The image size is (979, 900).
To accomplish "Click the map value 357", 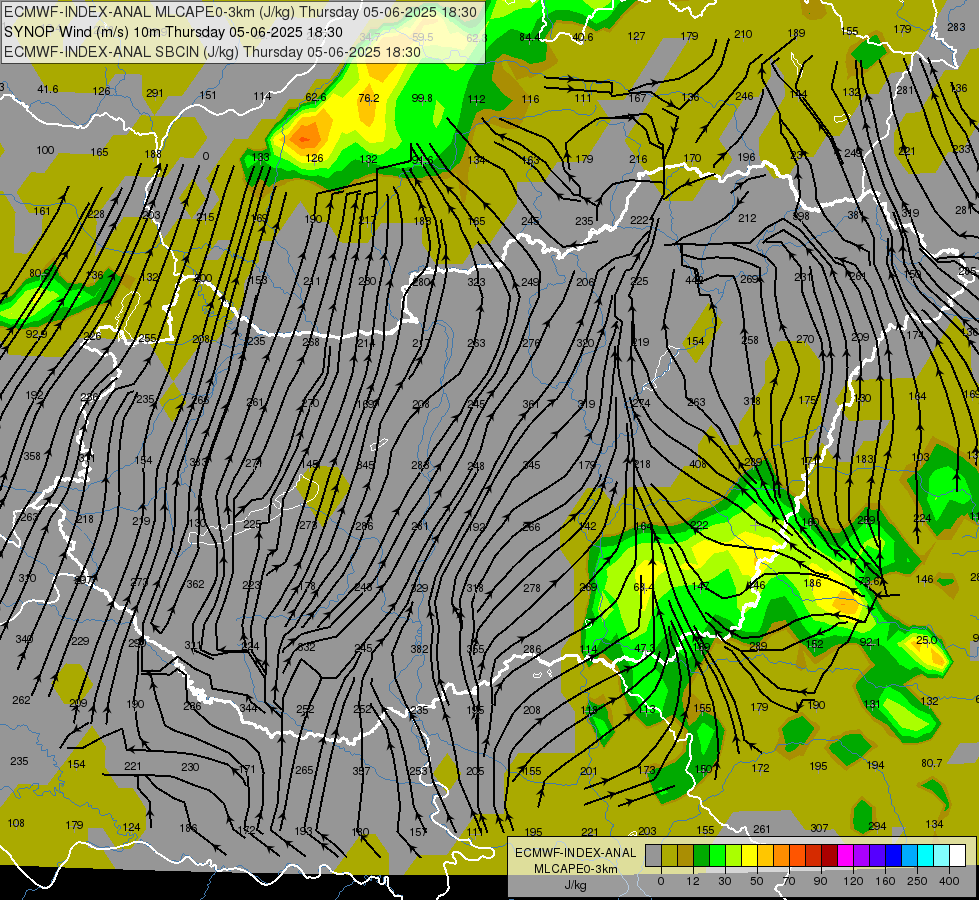I will click(362, 771).
